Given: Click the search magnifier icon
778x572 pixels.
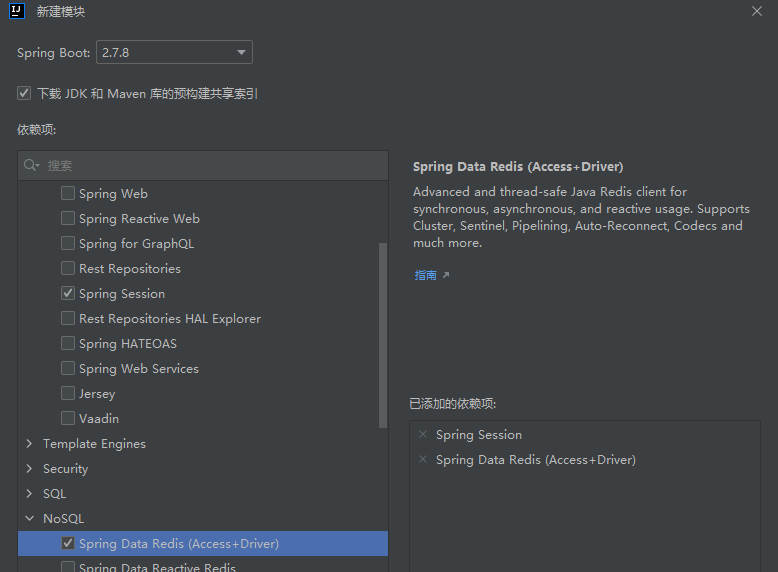Looking at the screenshot, I should click(31, 166).
